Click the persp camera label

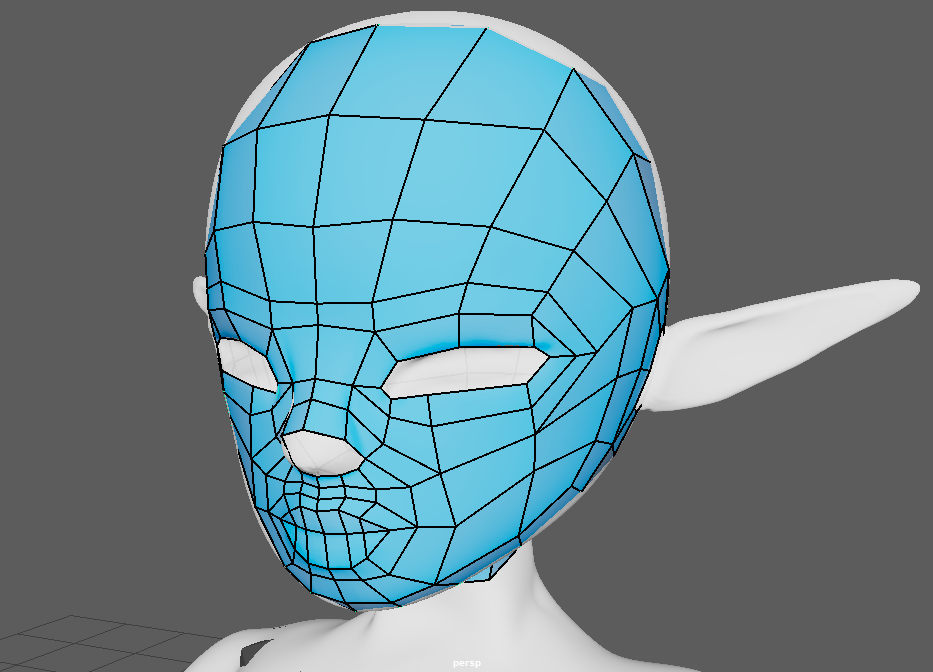[466, 663]
